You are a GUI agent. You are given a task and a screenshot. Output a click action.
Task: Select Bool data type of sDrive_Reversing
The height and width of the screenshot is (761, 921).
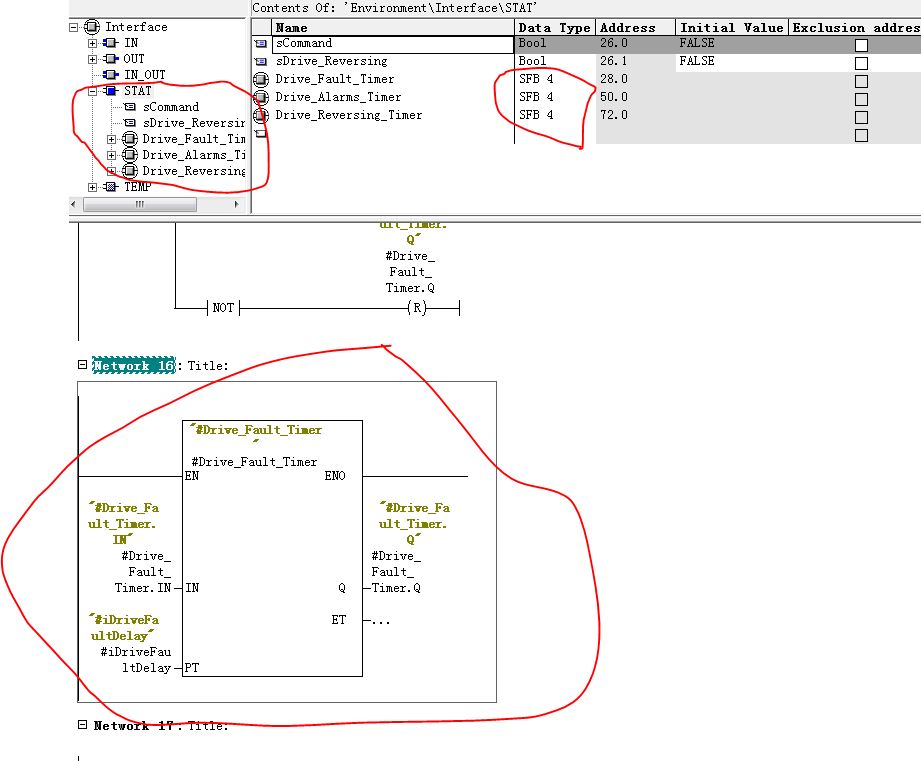pyautogui.click(x=532, y=61)
